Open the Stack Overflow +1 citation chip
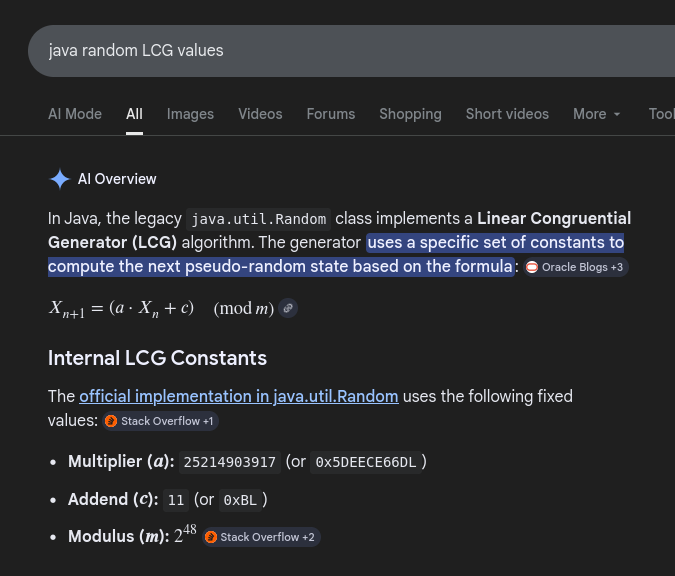Viewport: 675px width, 576px height. pos(161,421)
